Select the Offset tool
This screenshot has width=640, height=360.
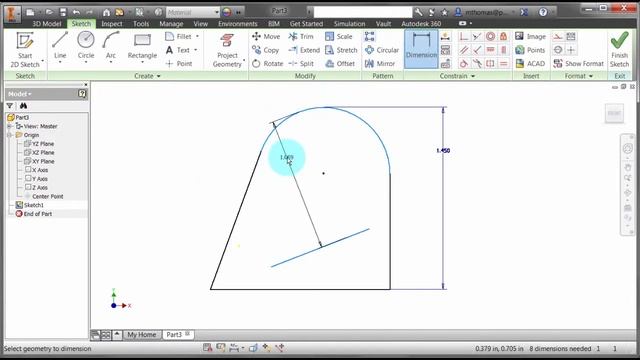coord(340,63)
